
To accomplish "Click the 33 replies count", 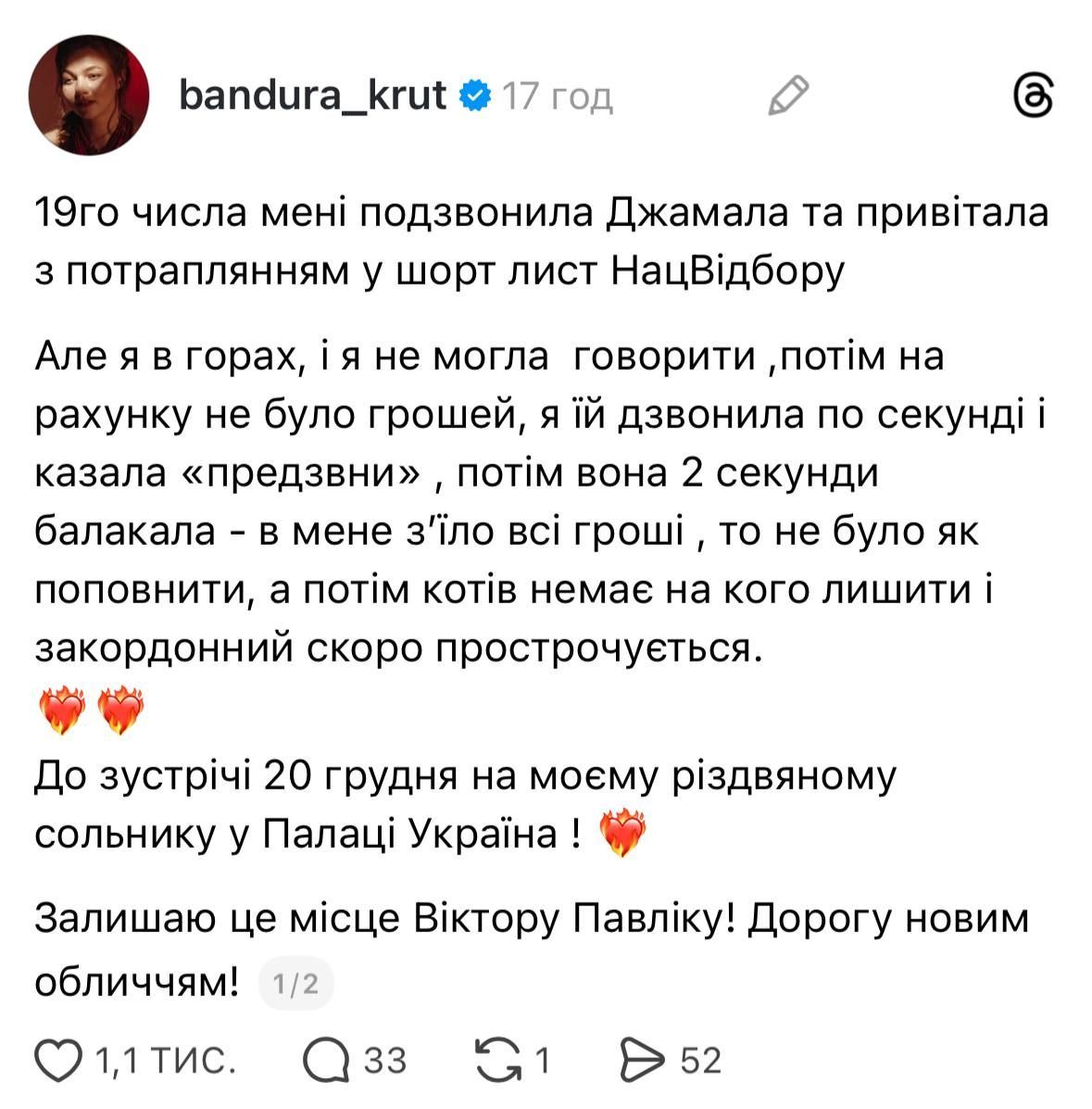I will [x=385, y=1060].
